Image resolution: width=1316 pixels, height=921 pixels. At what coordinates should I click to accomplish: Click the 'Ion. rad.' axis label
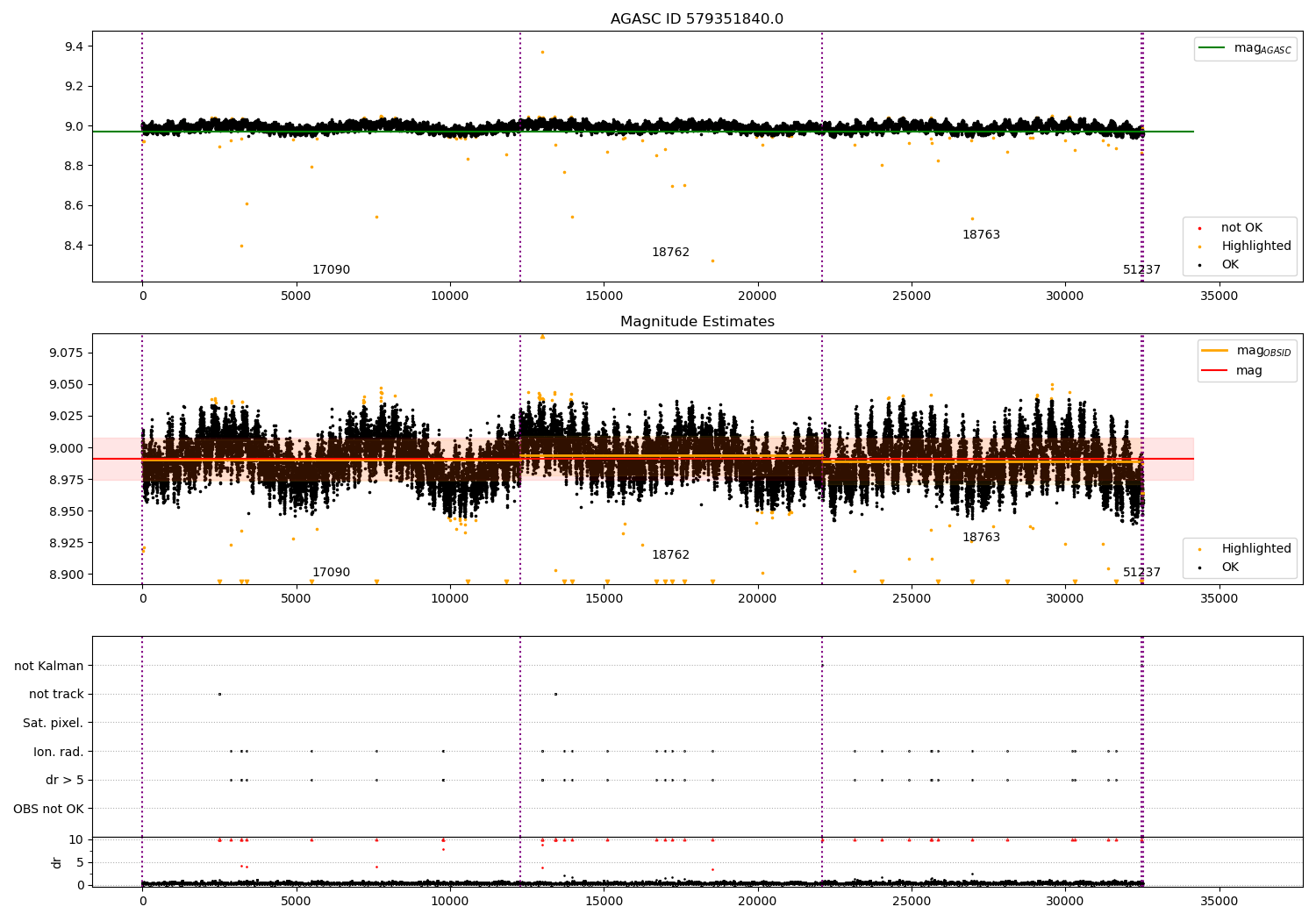pos(59,752)
